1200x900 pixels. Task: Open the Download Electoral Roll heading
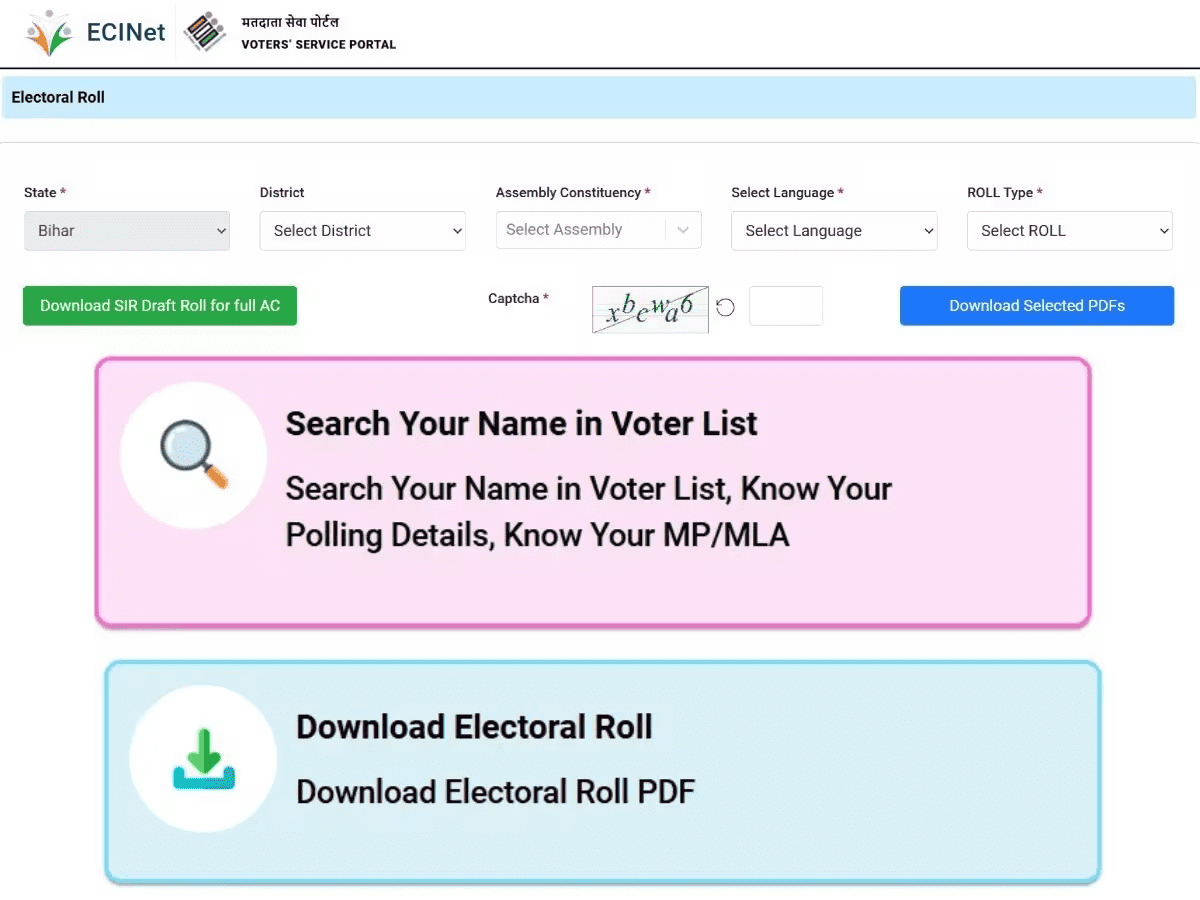474,726
